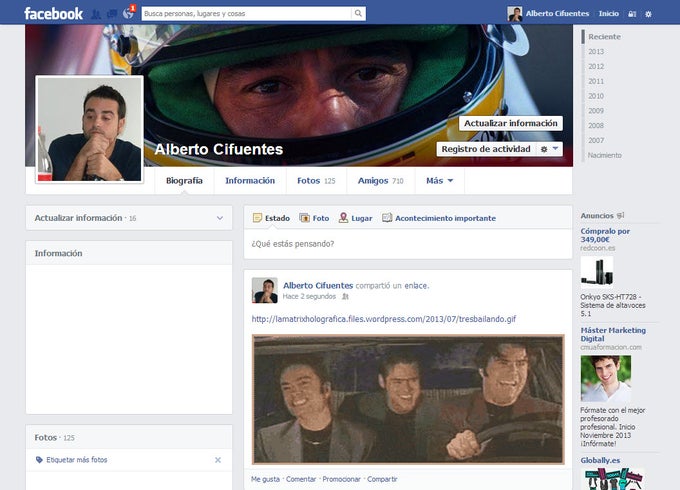Image resolution: width=680 pixels, height=490 pixels.
Task: Jump to 2012 in the timeline
Action: 596,66
